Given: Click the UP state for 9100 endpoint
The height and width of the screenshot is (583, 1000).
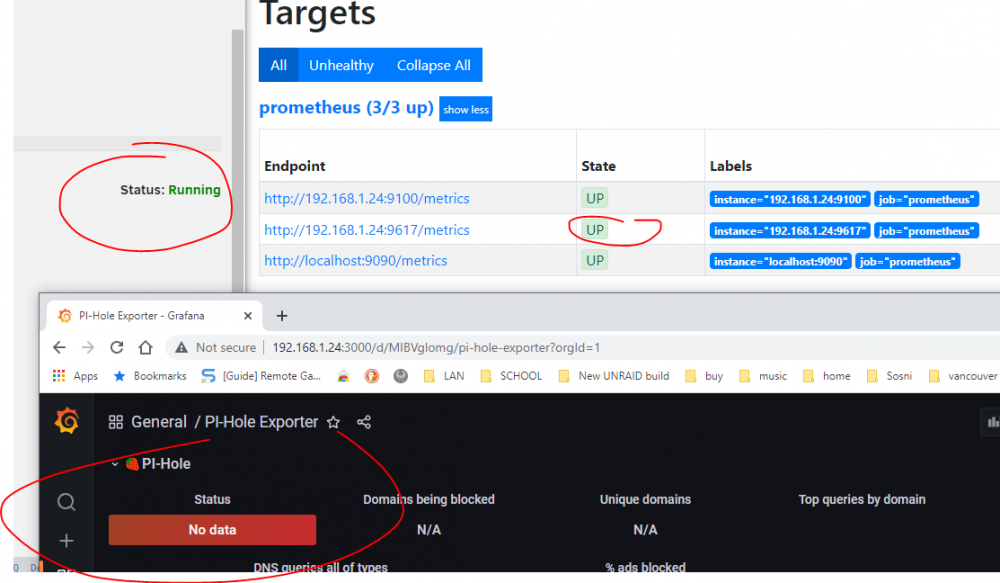Looking at the screenshot, I should point(594,198).
